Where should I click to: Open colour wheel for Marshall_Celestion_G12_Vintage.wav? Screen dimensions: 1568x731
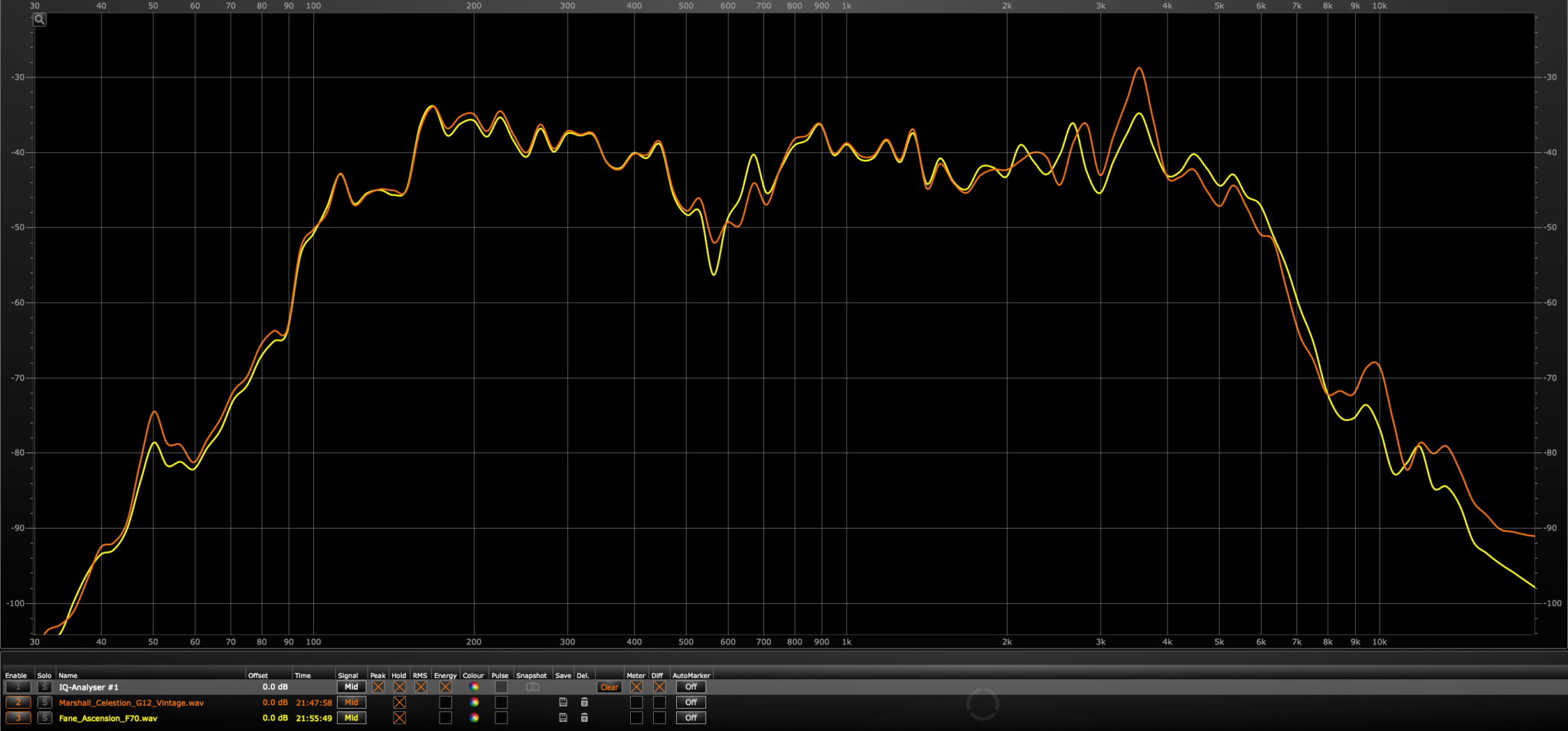(474, 702)
